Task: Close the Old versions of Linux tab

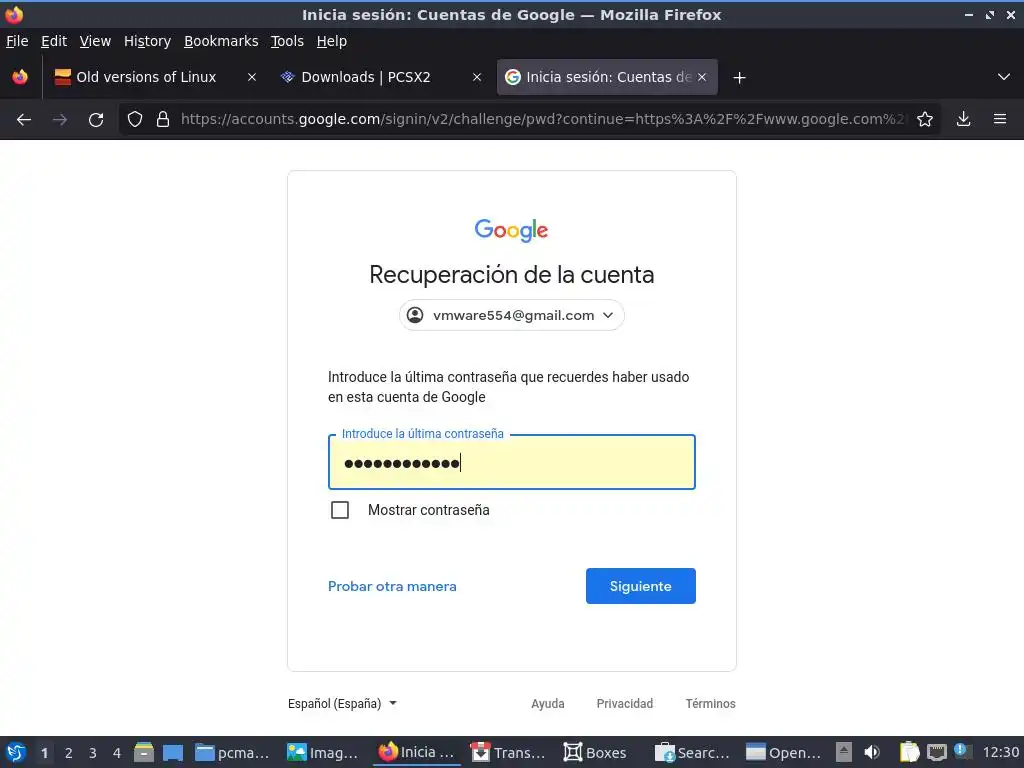Action: tap(251, 77)
